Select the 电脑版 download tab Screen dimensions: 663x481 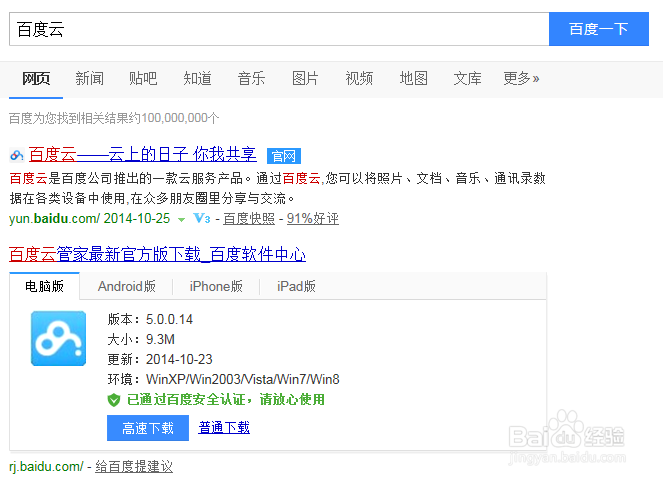point(44,286)
